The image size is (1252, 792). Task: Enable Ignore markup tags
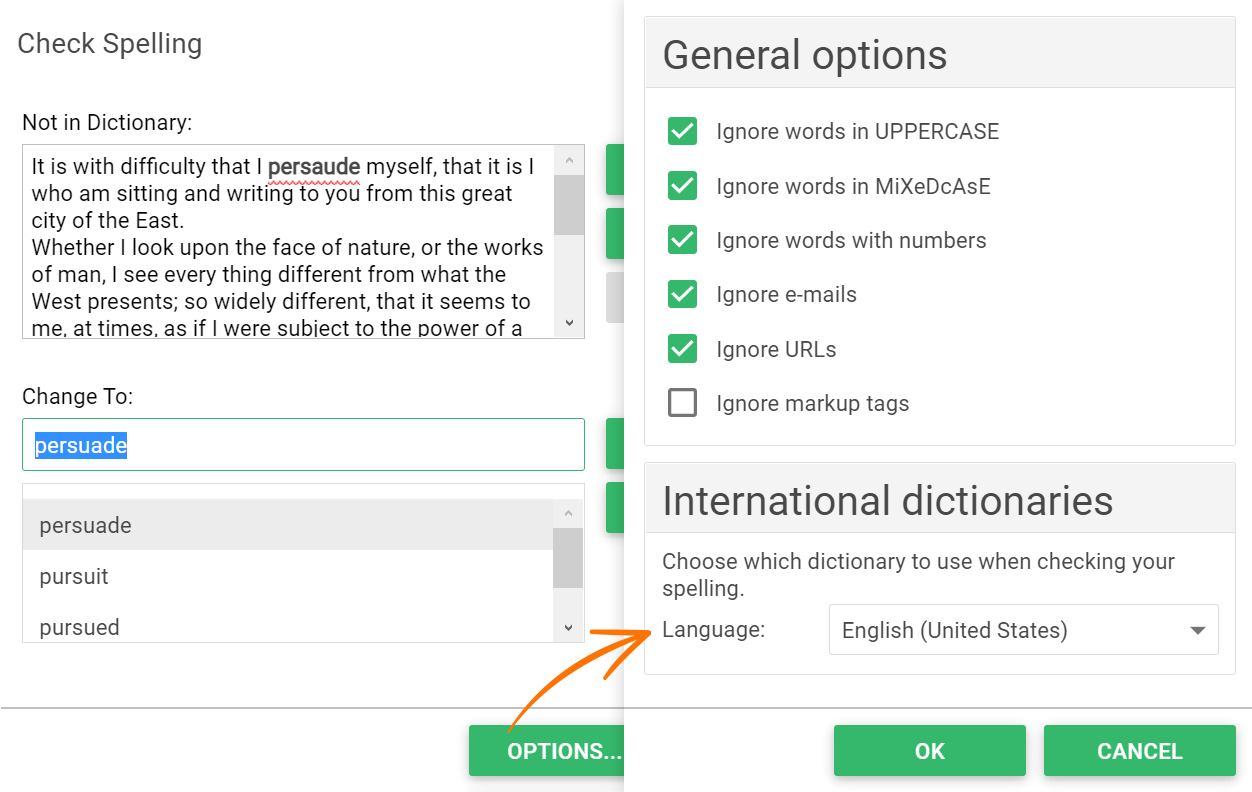pyautogui.click(x=683, y=403)
